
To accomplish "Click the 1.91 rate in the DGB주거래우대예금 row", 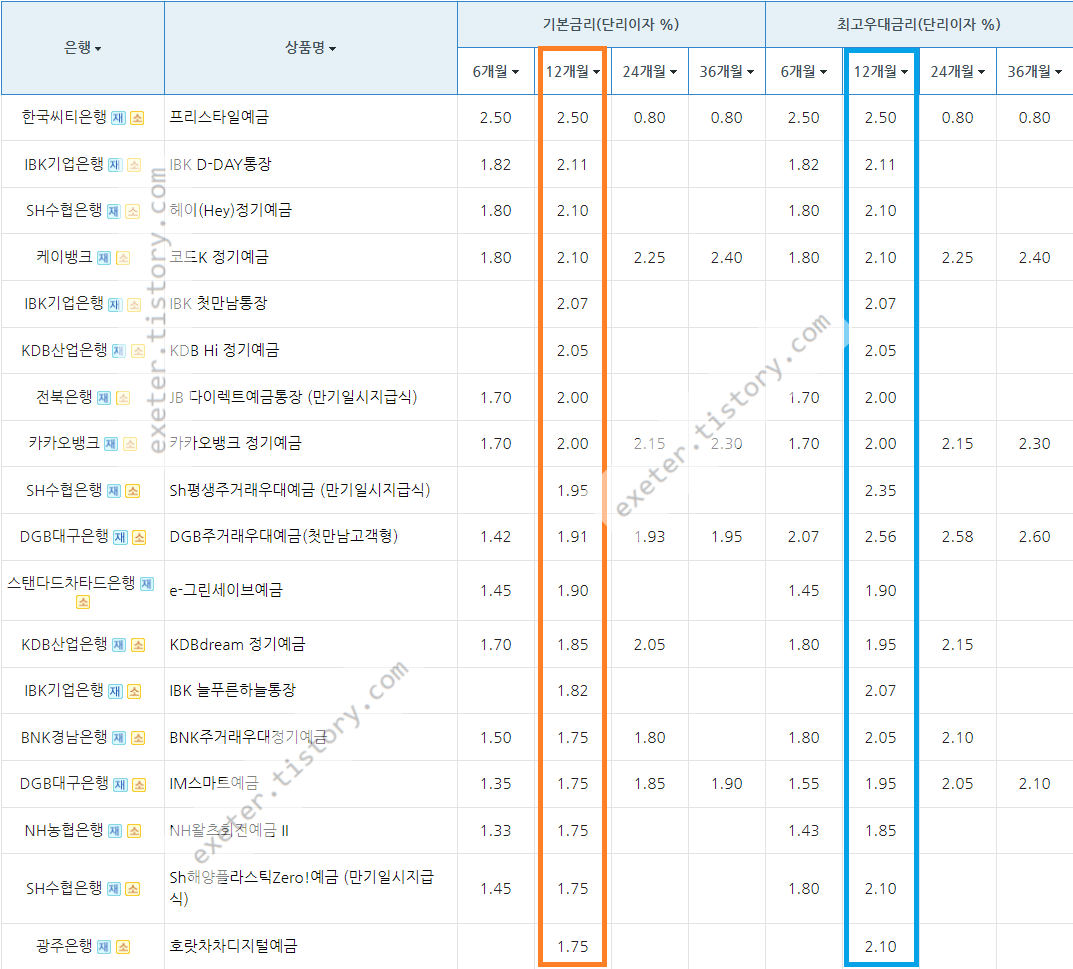I will click(572, 537).
